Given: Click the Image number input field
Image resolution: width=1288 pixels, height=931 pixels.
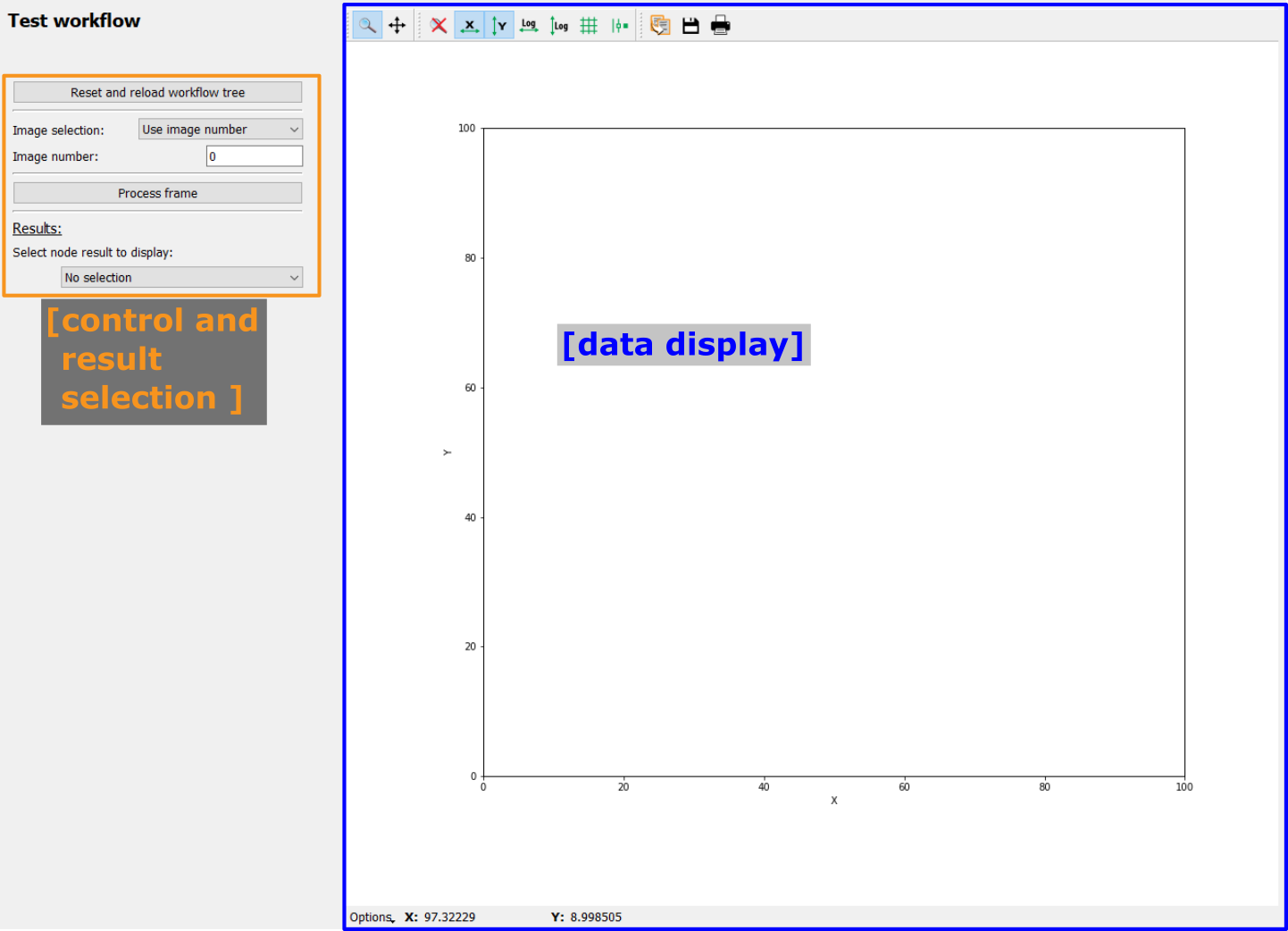Looking at the screenshot, I should [255, 156].
